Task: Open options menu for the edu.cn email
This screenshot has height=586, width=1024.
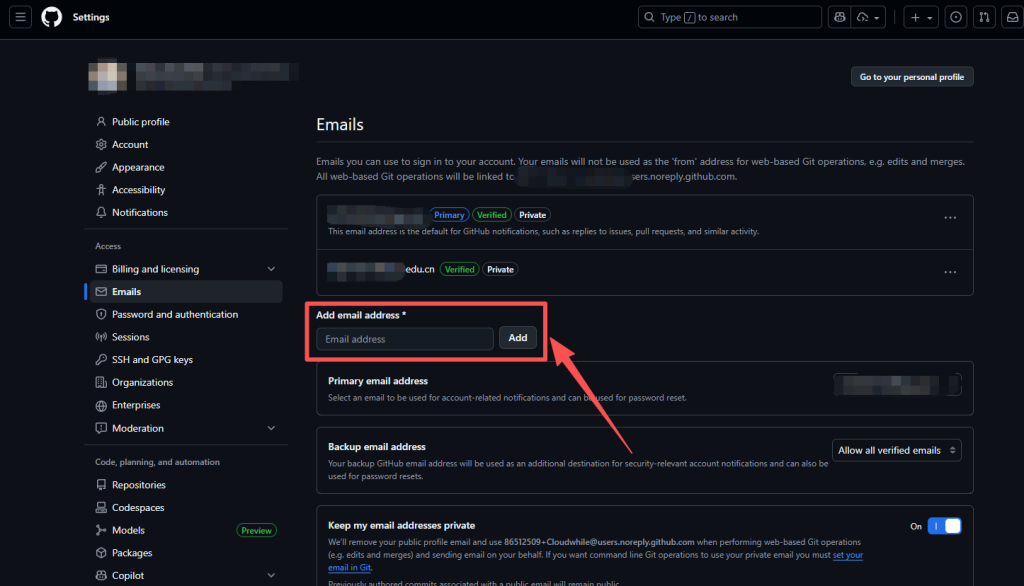Action: (x=950, y=272)
